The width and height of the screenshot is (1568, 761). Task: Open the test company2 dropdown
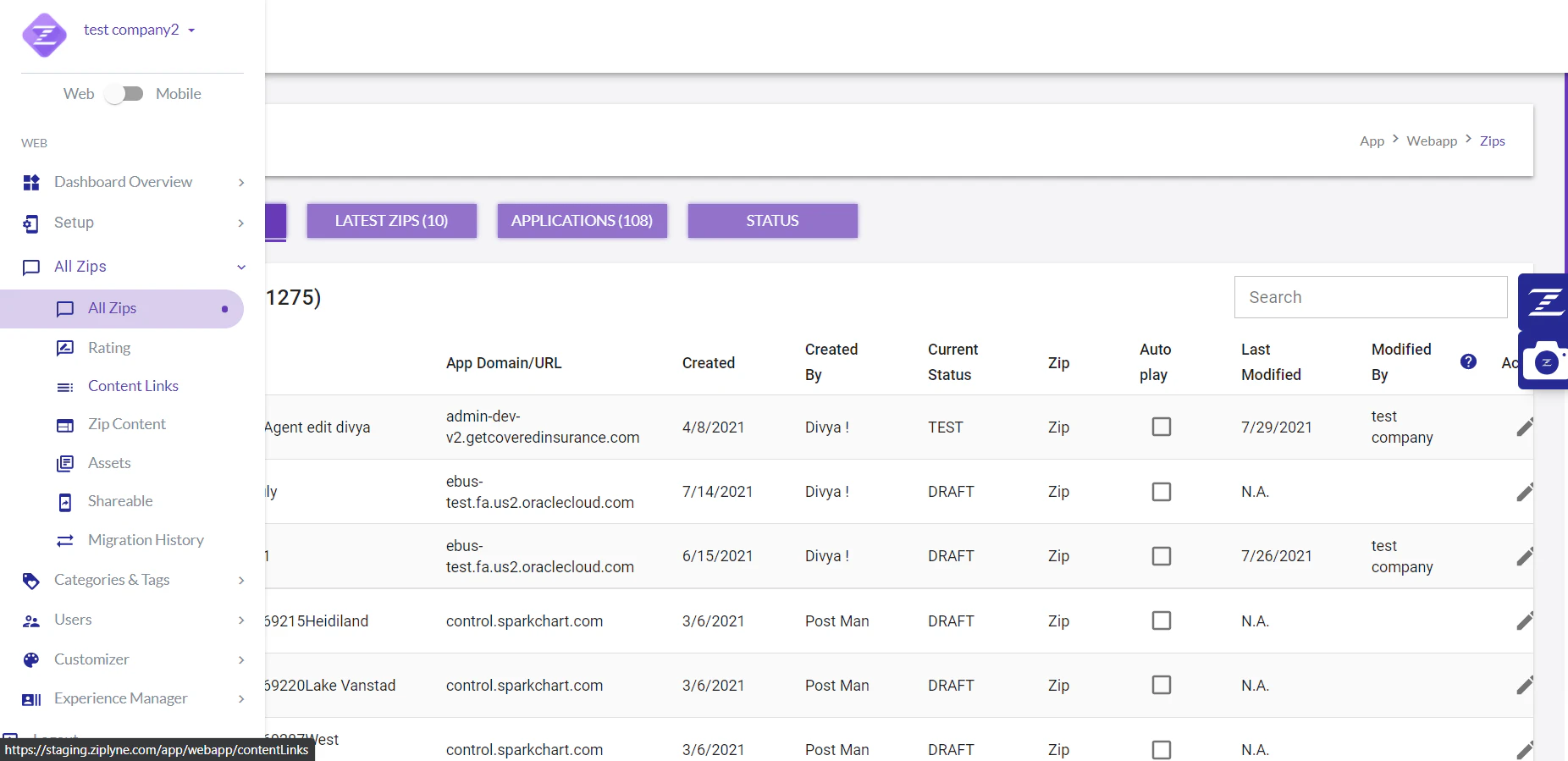[140, 30]
